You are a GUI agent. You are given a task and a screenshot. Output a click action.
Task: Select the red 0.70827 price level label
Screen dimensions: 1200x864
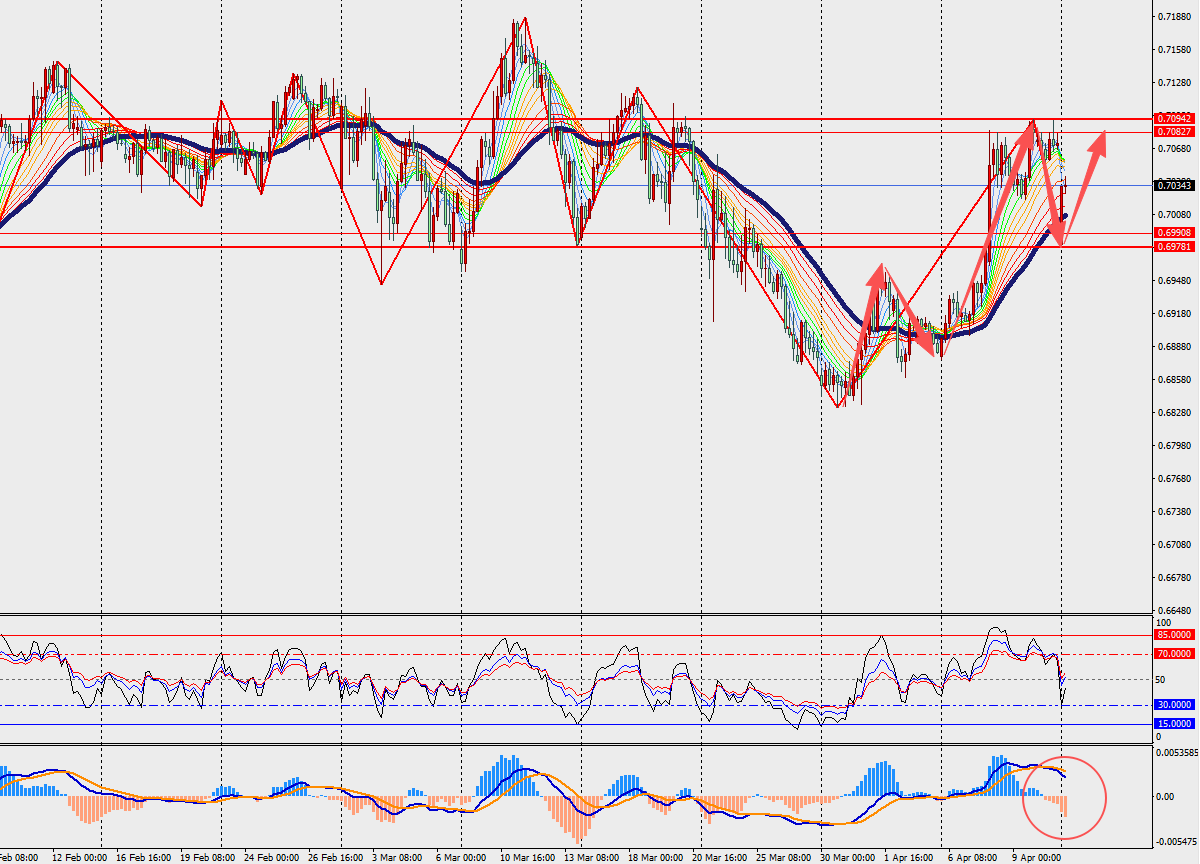1173,131
